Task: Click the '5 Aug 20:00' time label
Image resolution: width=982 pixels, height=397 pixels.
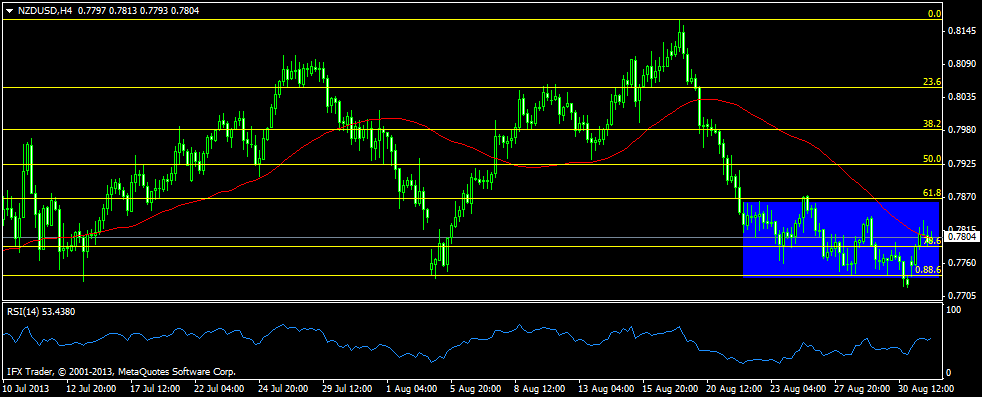Action: click(x=474, y=388)
